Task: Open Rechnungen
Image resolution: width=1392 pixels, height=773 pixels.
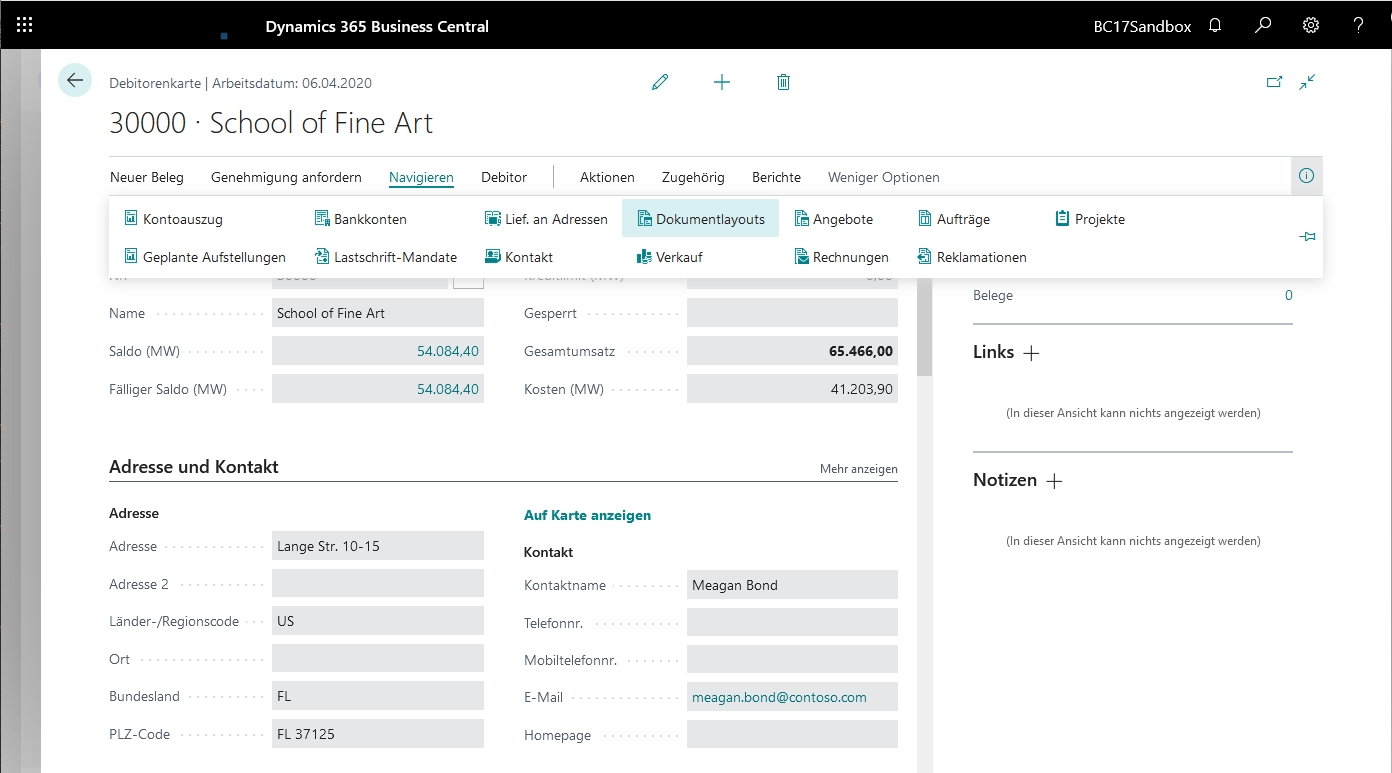Action: (841, 257)
